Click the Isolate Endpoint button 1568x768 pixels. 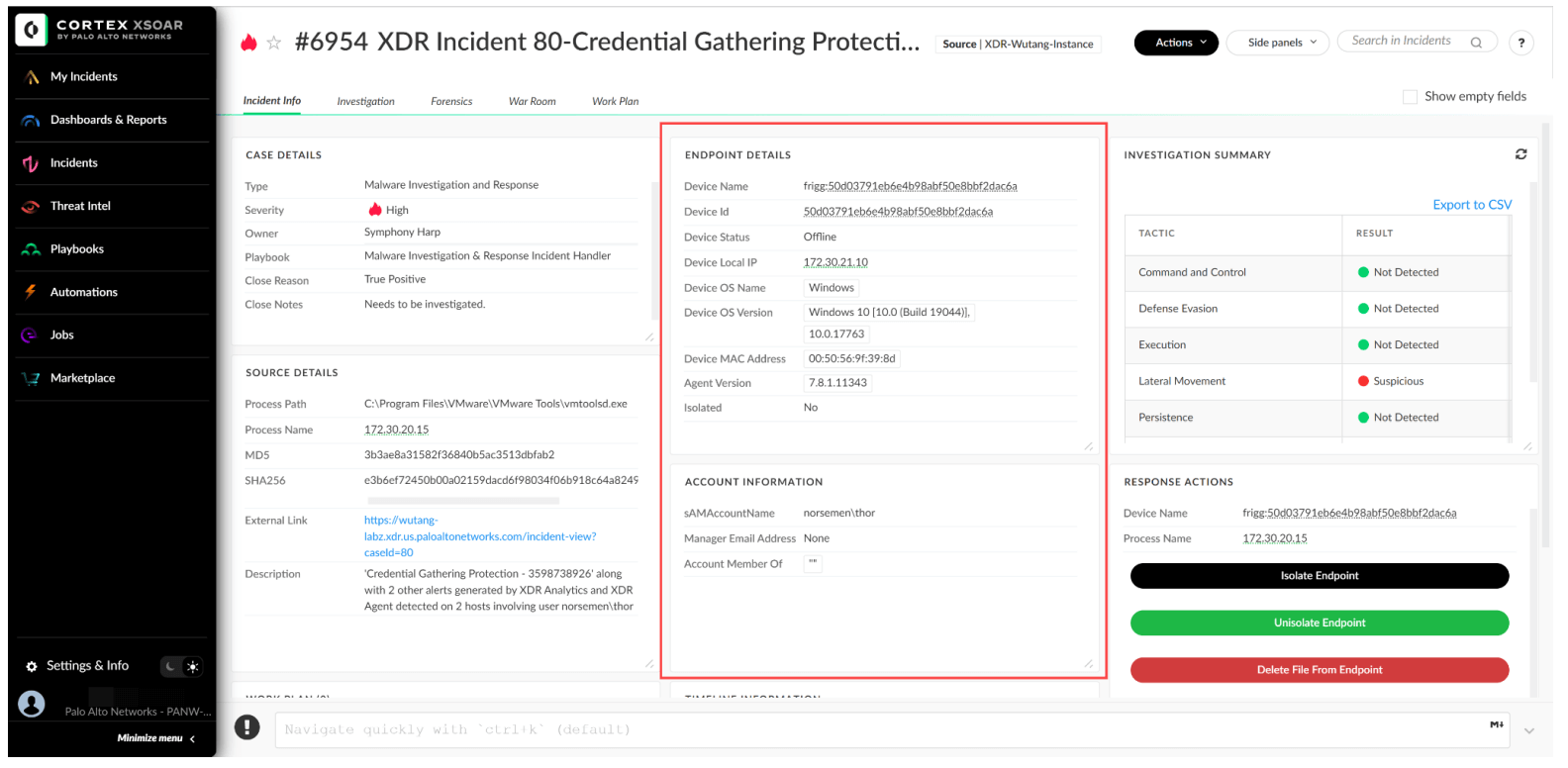point(1319,576)
